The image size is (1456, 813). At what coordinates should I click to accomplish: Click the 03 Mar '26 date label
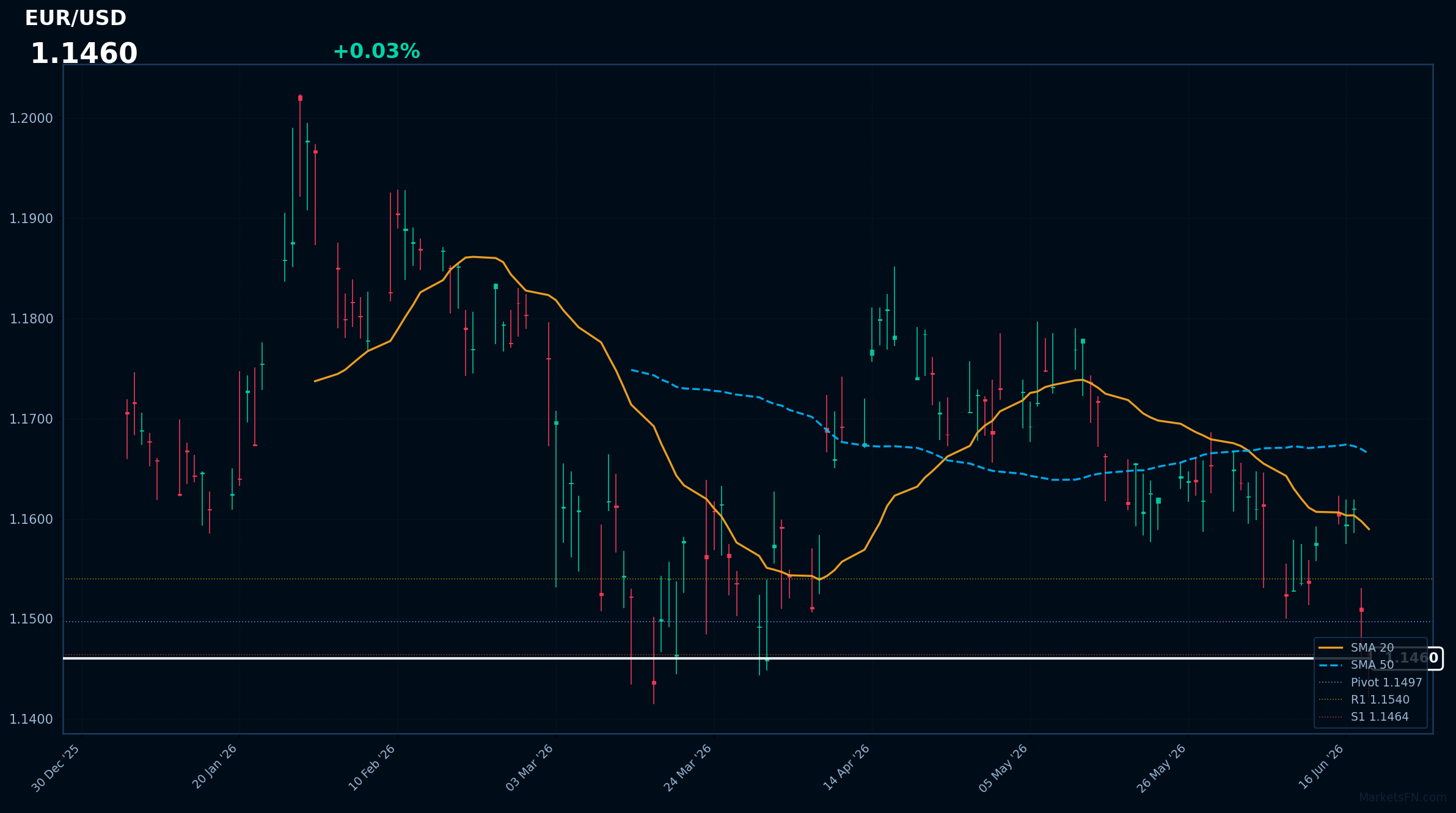point(530,768)
